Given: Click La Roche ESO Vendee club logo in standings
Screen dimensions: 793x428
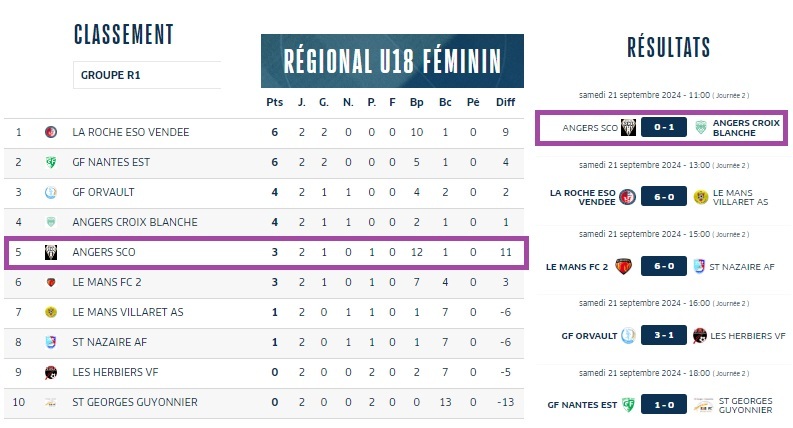Looking at the screenshot, I should tap(51, 132).
